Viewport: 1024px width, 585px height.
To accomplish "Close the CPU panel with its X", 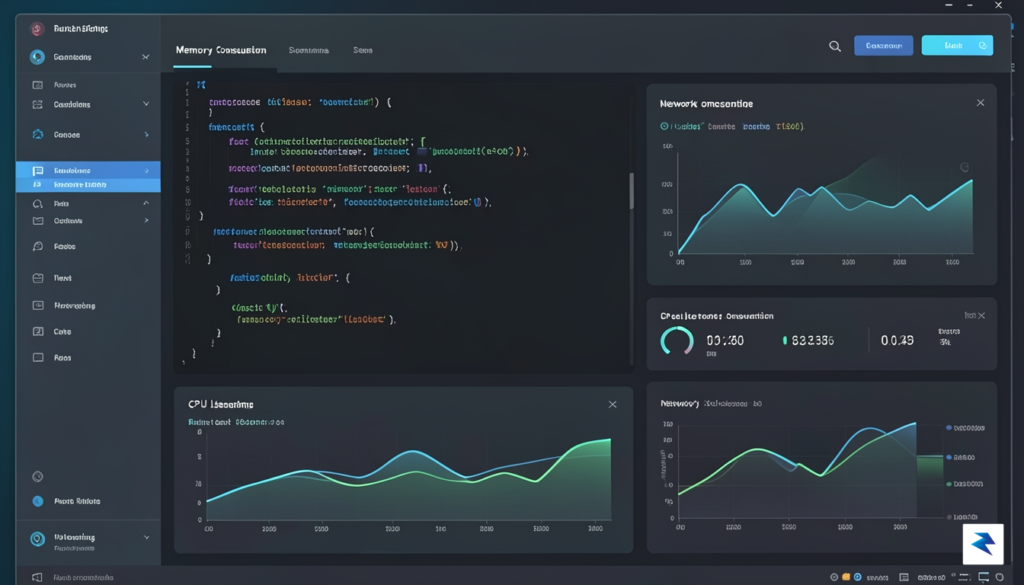I will click(x=613, y=405).
